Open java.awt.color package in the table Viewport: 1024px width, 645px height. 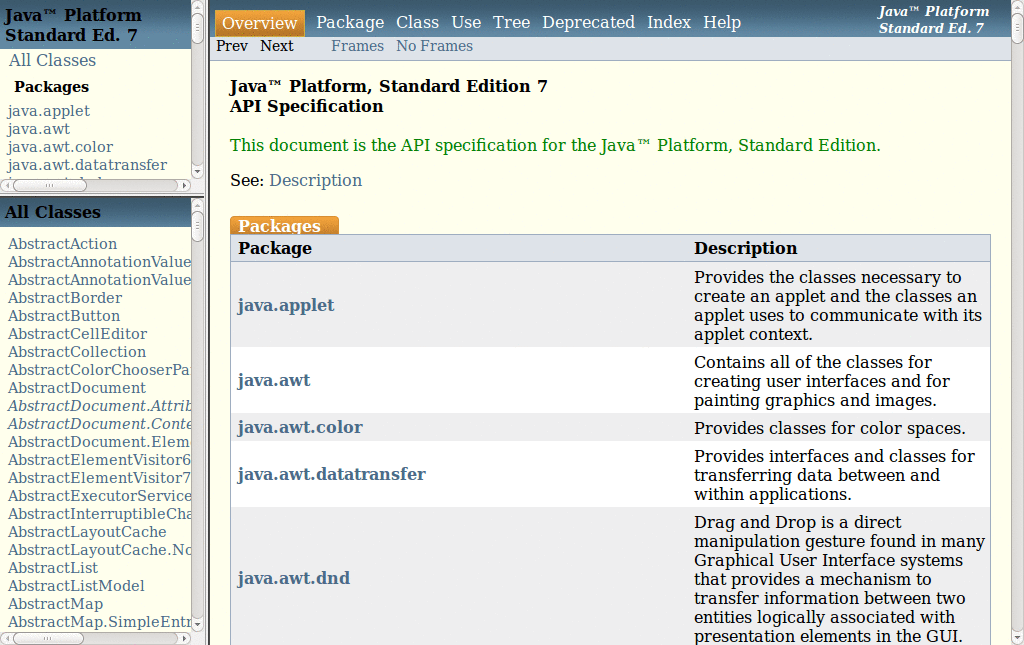click(x=300, y=428)
